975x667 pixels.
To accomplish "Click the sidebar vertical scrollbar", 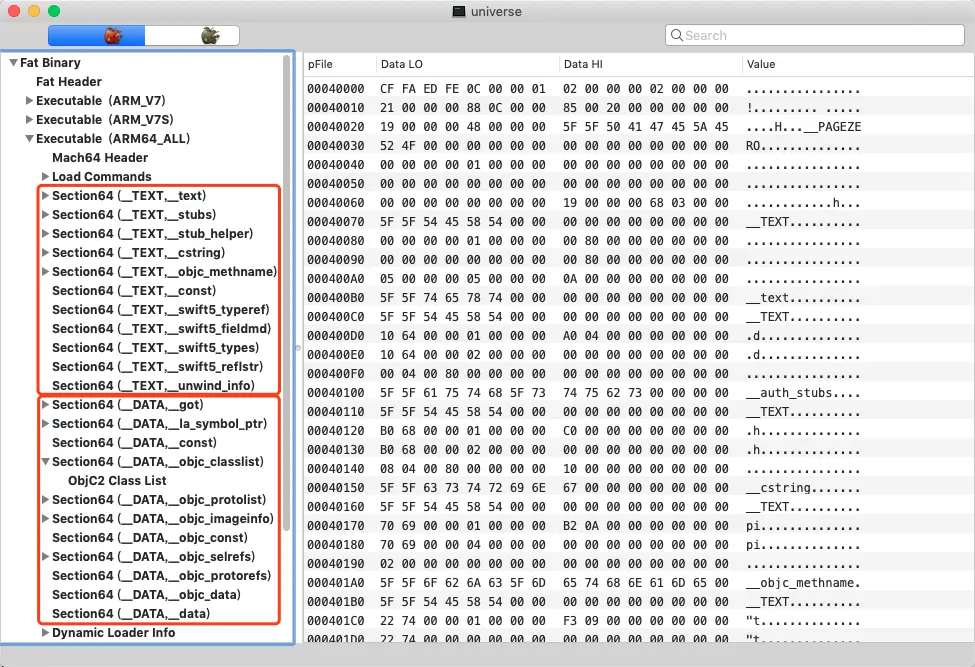I will click(287, 292).
